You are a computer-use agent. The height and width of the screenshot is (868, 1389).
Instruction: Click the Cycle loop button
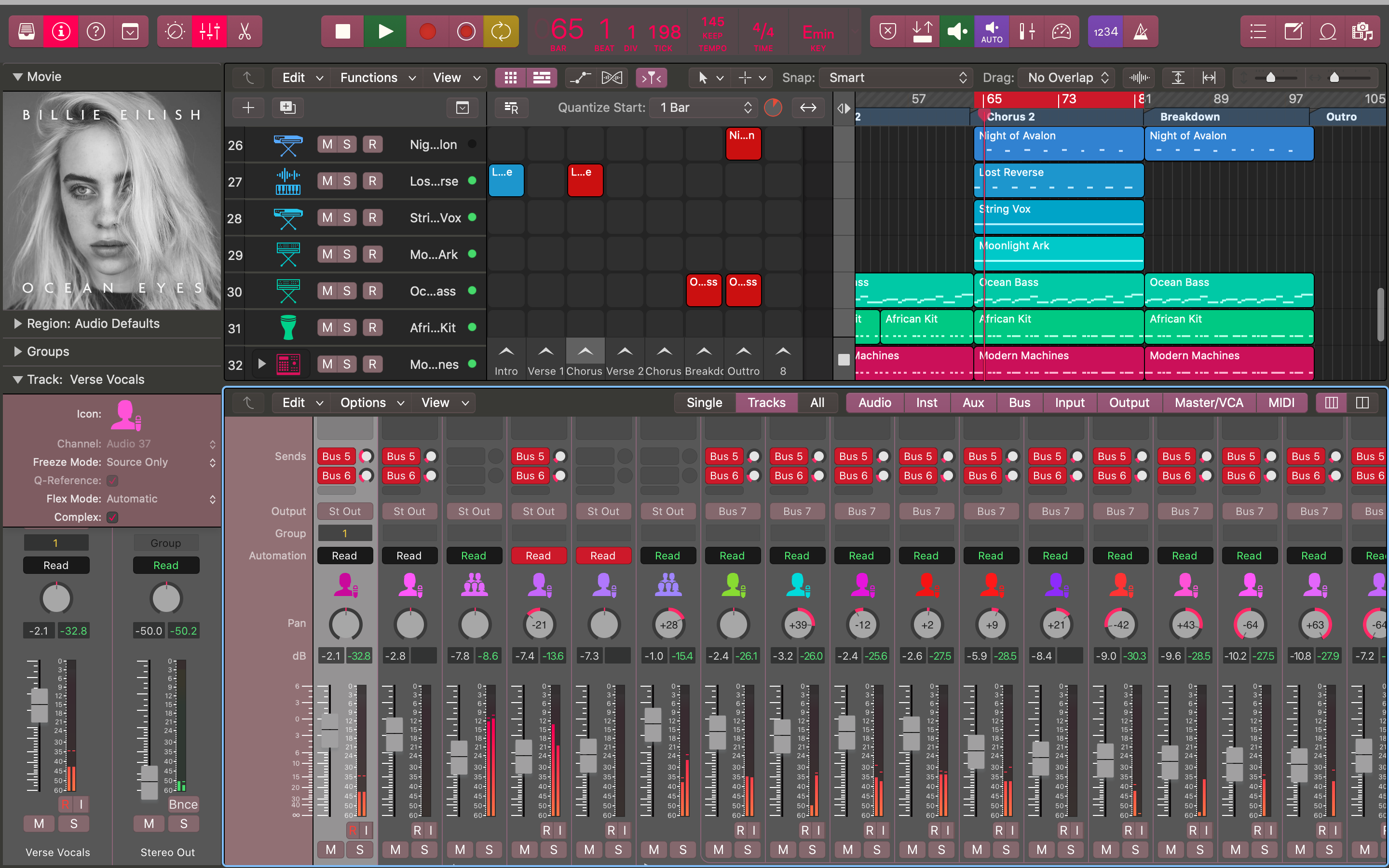click(501, 31)
